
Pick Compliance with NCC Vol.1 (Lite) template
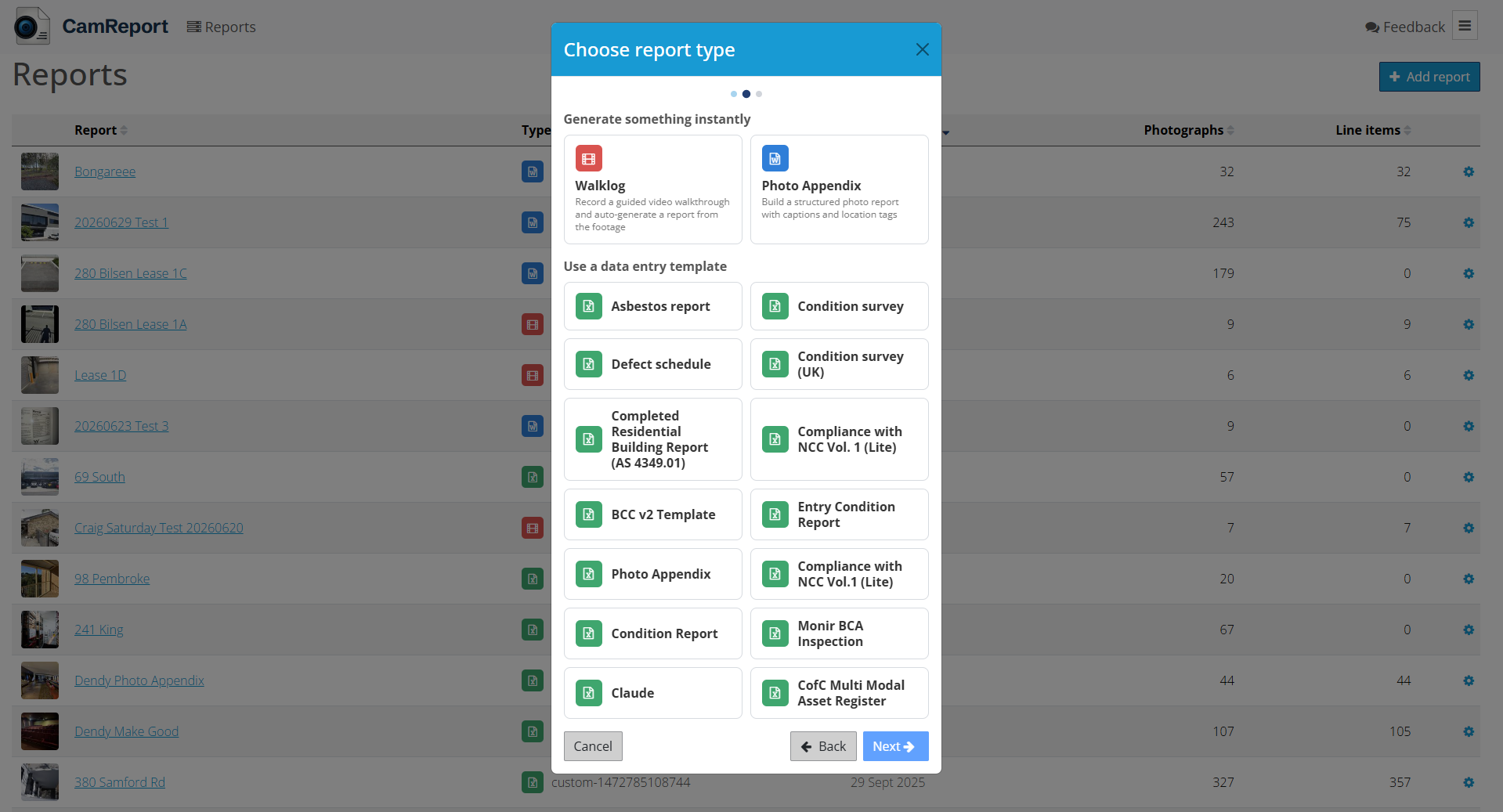click(x=839, y=574)
